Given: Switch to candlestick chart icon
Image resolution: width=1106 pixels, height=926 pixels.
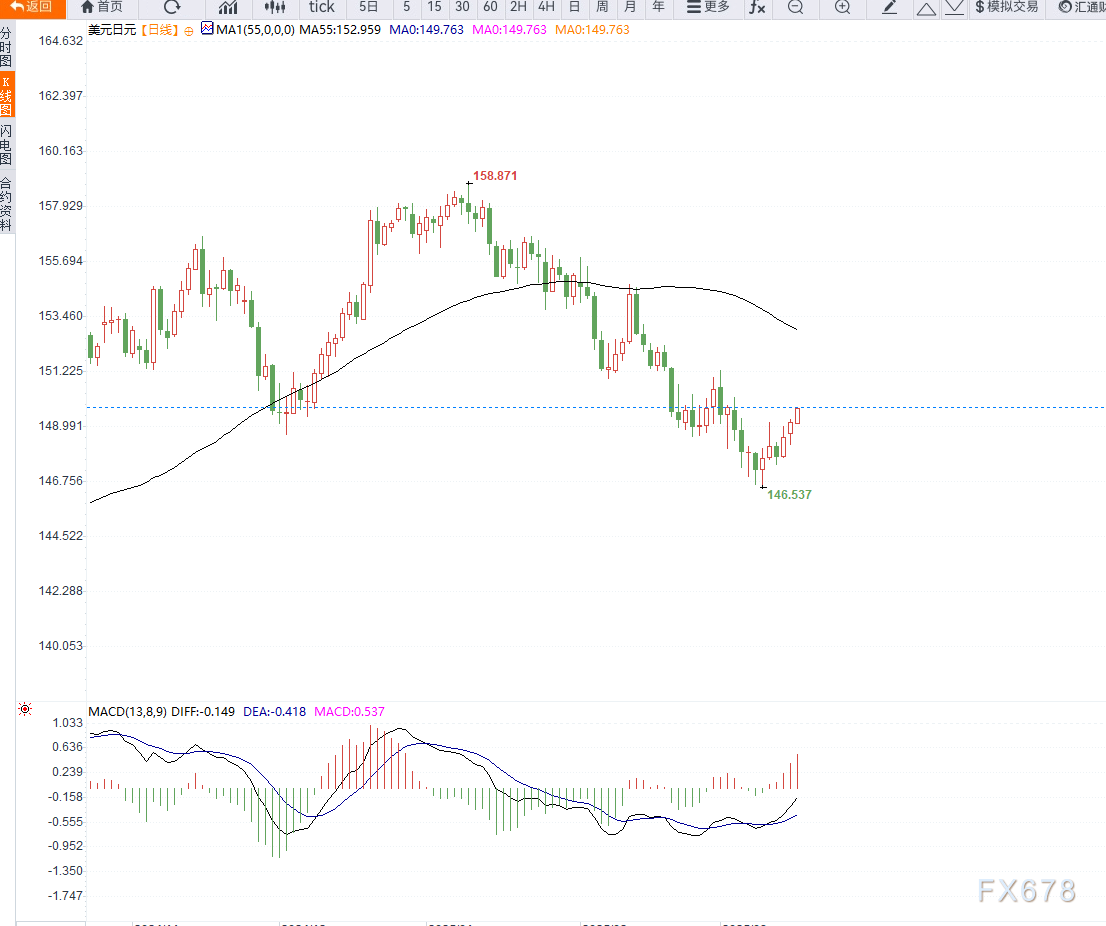Looking at the screenshot, I should point(275,7).
